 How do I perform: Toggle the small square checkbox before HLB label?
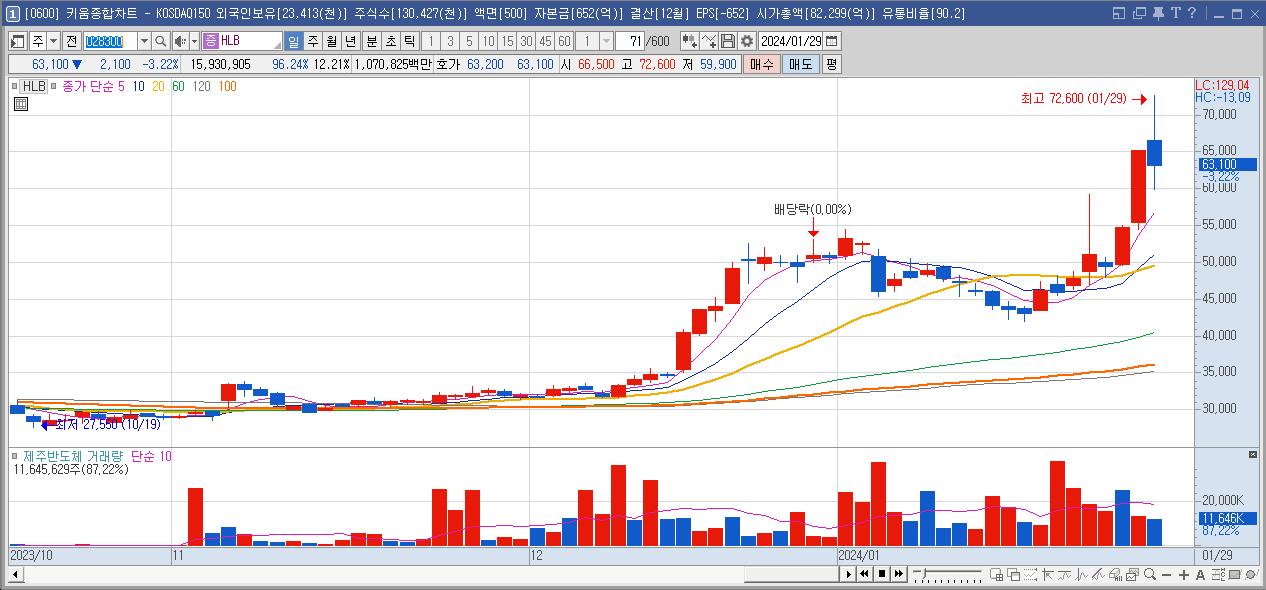coord(16,87)
